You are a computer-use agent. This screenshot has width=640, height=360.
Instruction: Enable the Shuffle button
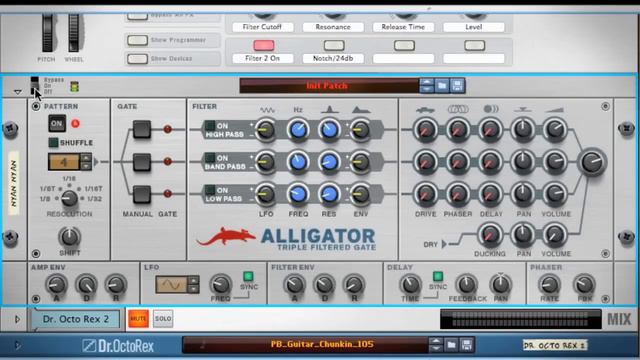(x=53, y=142)
